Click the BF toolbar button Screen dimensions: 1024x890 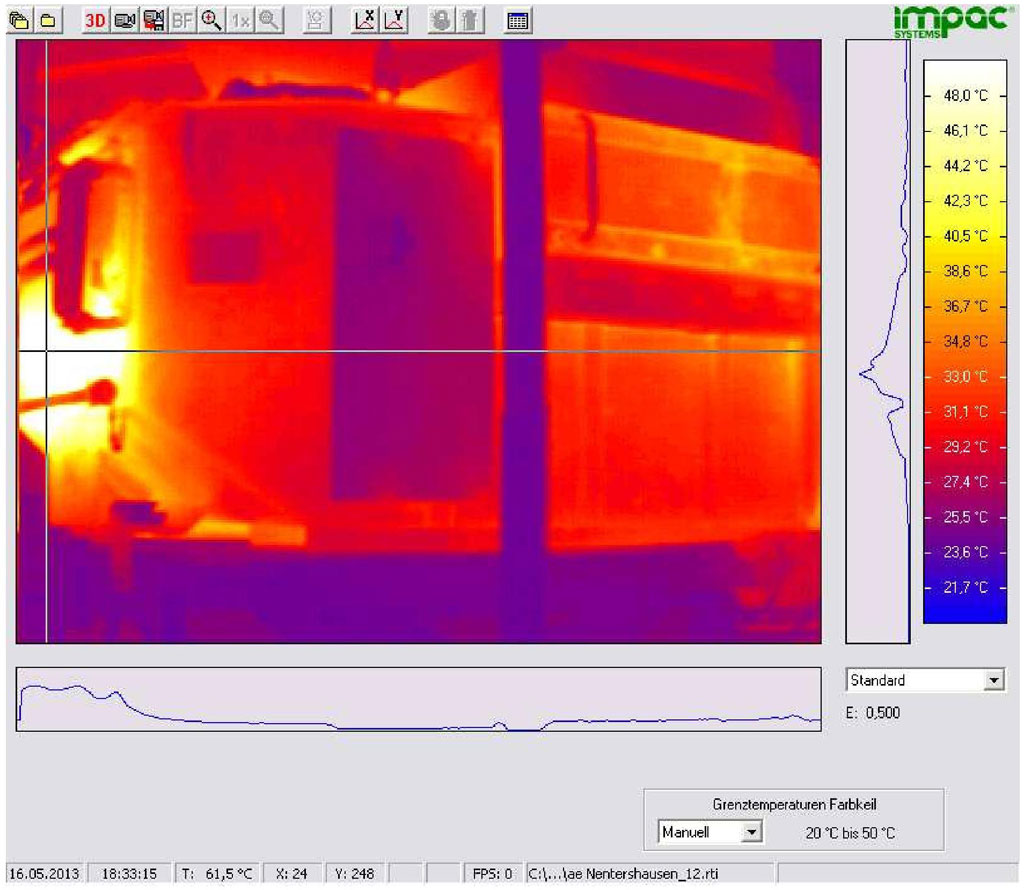[x=183, y=20]
